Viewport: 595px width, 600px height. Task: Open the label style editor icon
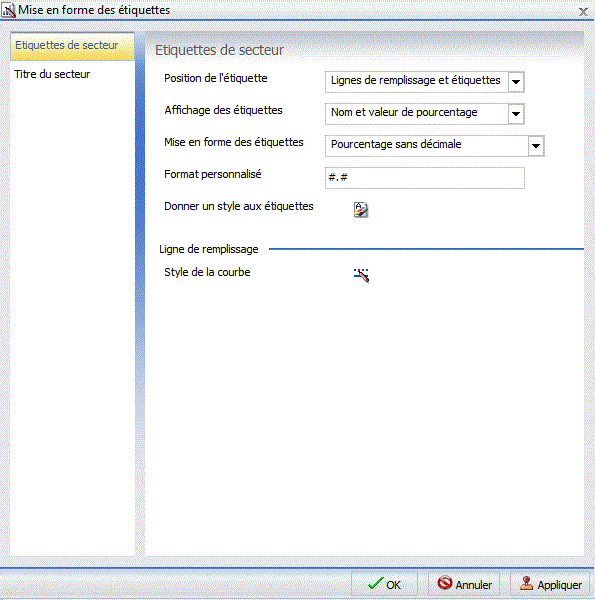(x=361, y=210)
